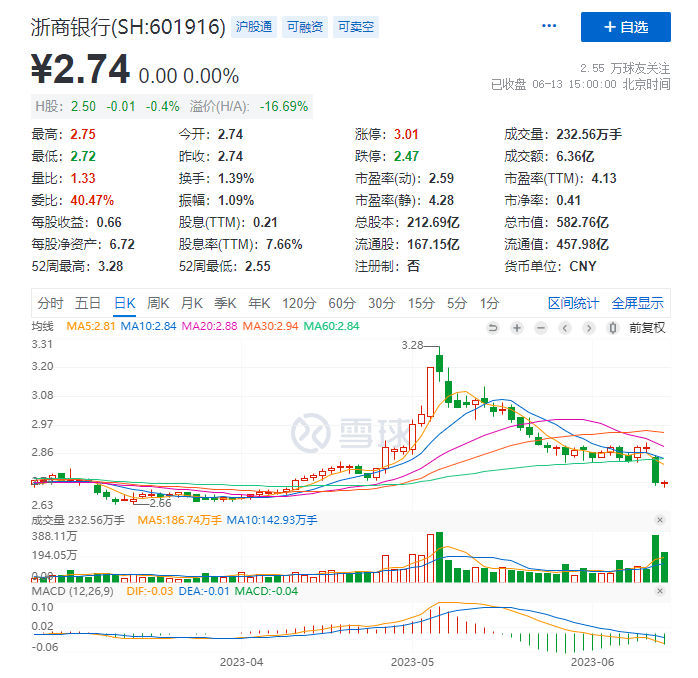
Task: Click the 2.66 low price marker on chart
Action: [161, 503]
